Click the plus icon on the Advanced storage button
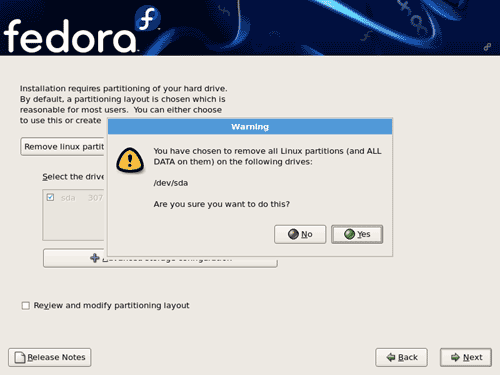The height and width of the screenshot is (375, 500). pyautogui.click(x=95, y=258)
